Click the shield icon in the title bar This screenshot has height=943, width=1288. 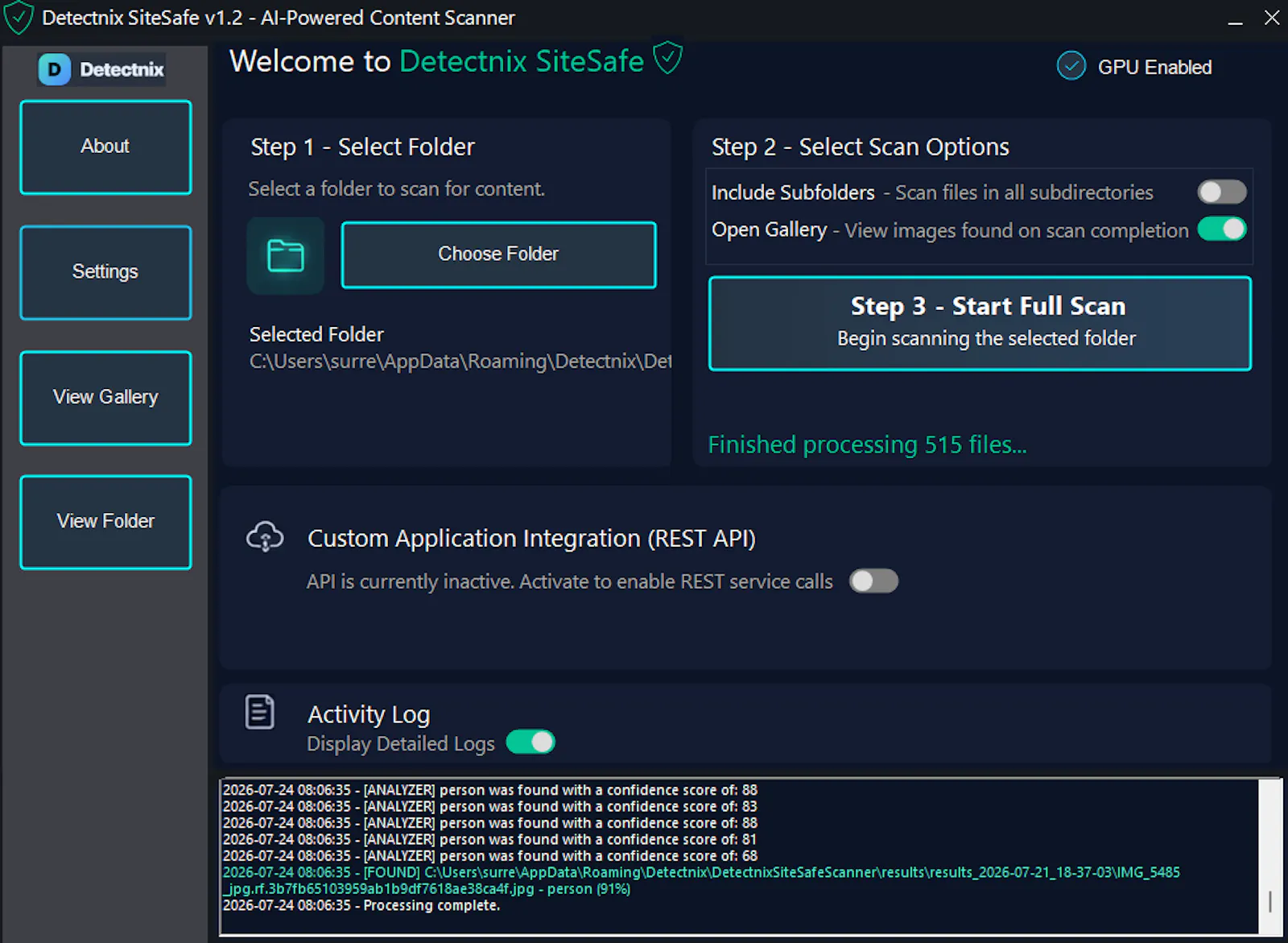(x=18, y=18)
